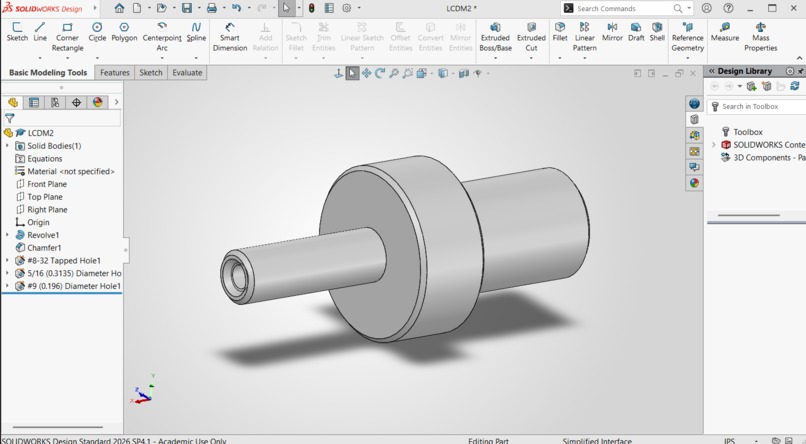806x444 pixels.
Task: Click the Save icon
Action: [x=187, y=8]
